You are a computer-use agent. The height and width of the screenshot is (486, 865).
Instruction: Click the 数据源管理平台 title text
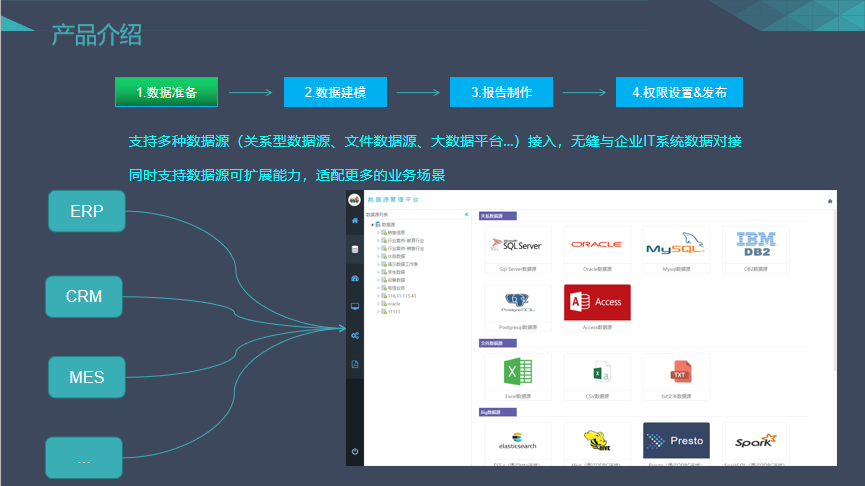pos(393,200)
